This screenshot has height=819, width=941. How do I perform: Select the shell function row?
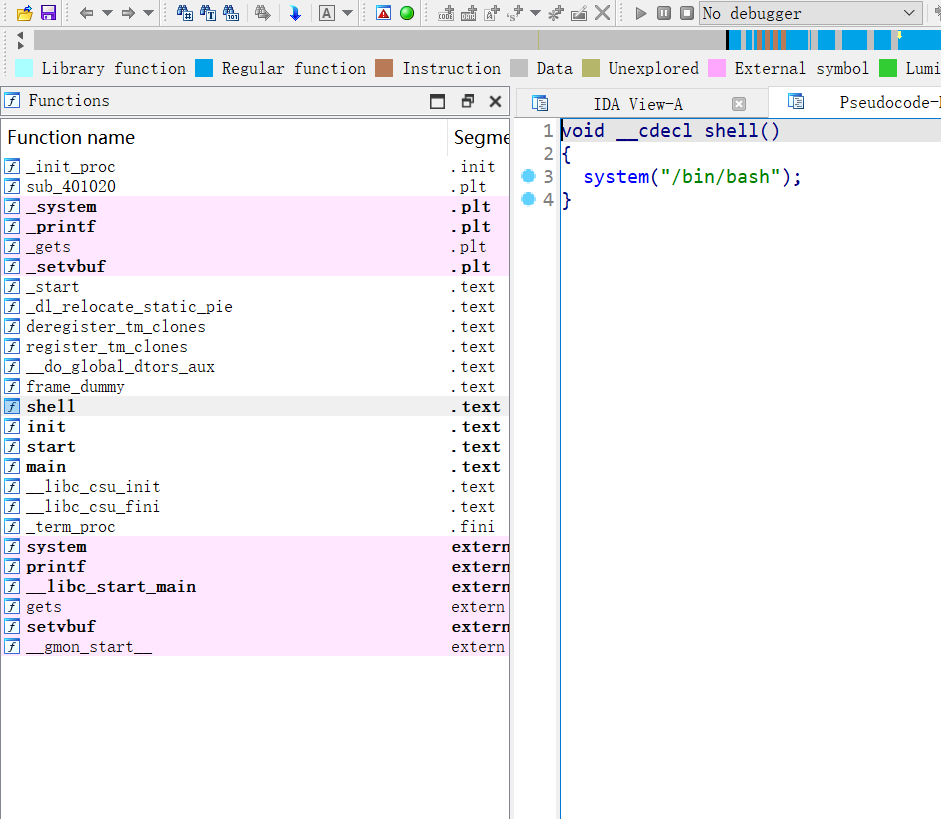click(x=255, y=406)
